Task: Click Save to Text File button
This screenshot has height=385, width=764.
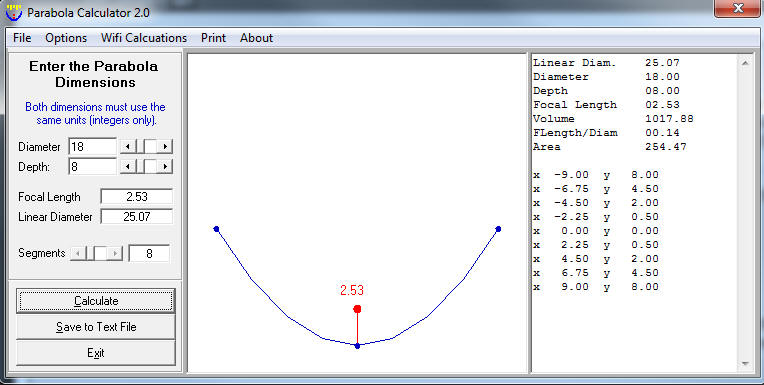Action: pyautogui.click(x=96, y=327)
